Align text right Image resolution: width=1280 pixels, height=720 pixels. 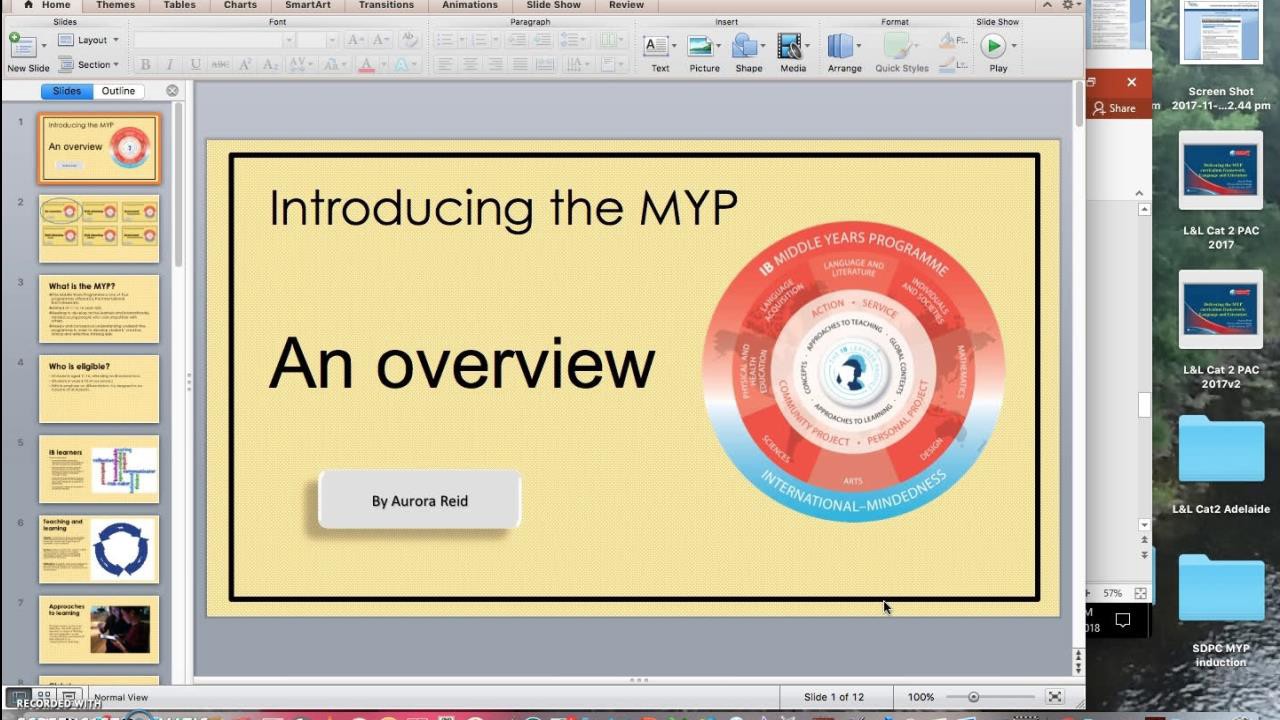click(x=495, y=65)
